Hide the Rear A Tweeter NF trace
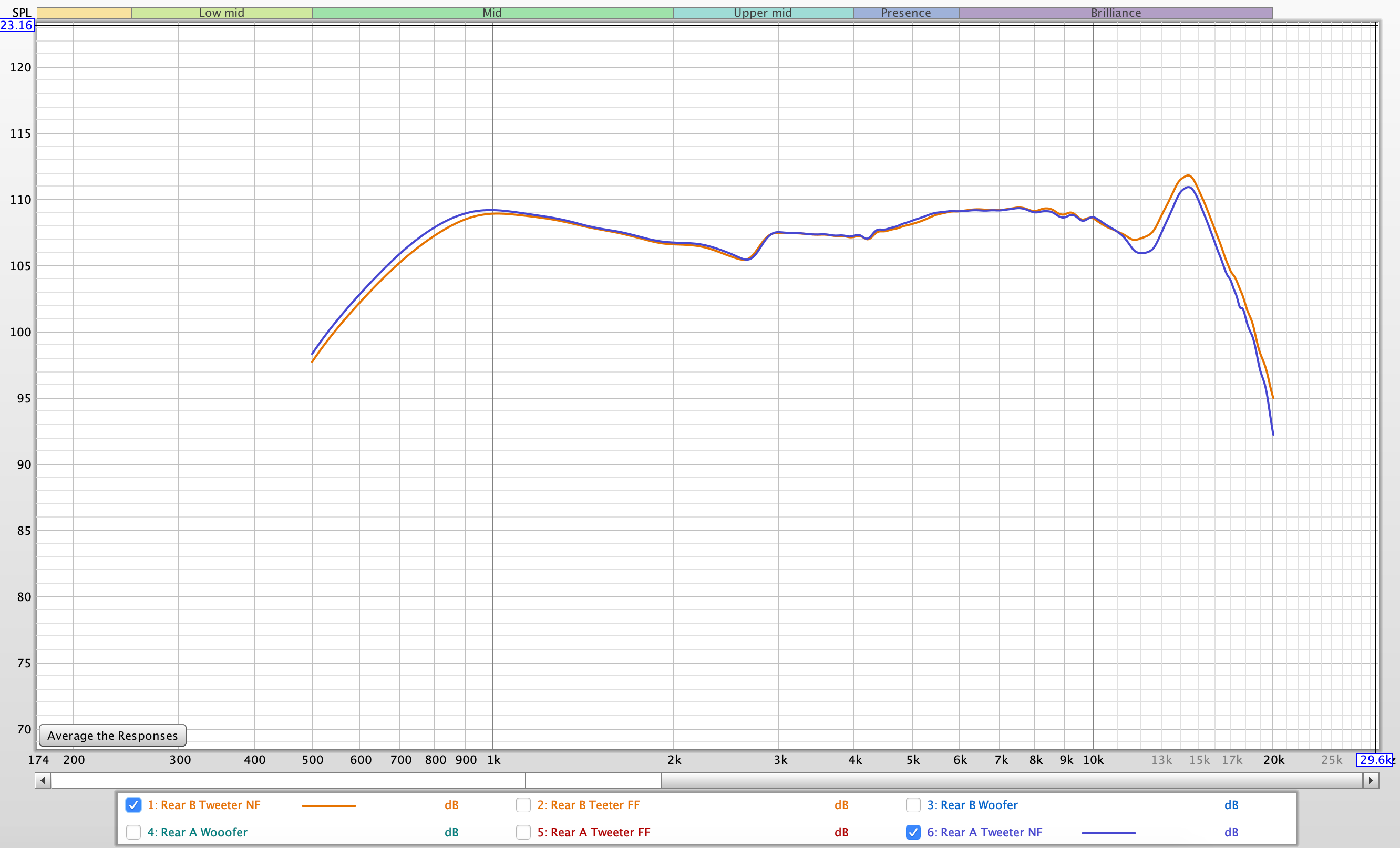1400x848 pixels. pos(913,832)
